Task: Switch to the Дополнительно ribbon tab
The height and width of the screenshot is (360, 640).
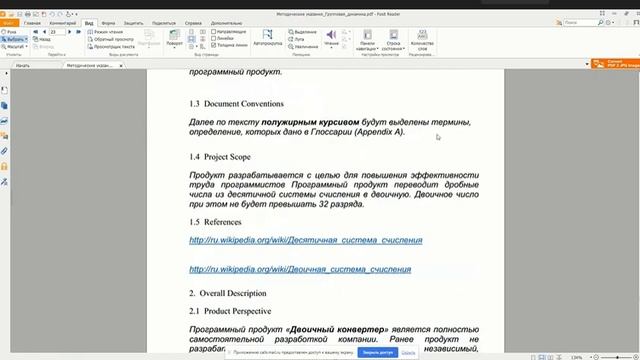Action: (x=227, y=23)
